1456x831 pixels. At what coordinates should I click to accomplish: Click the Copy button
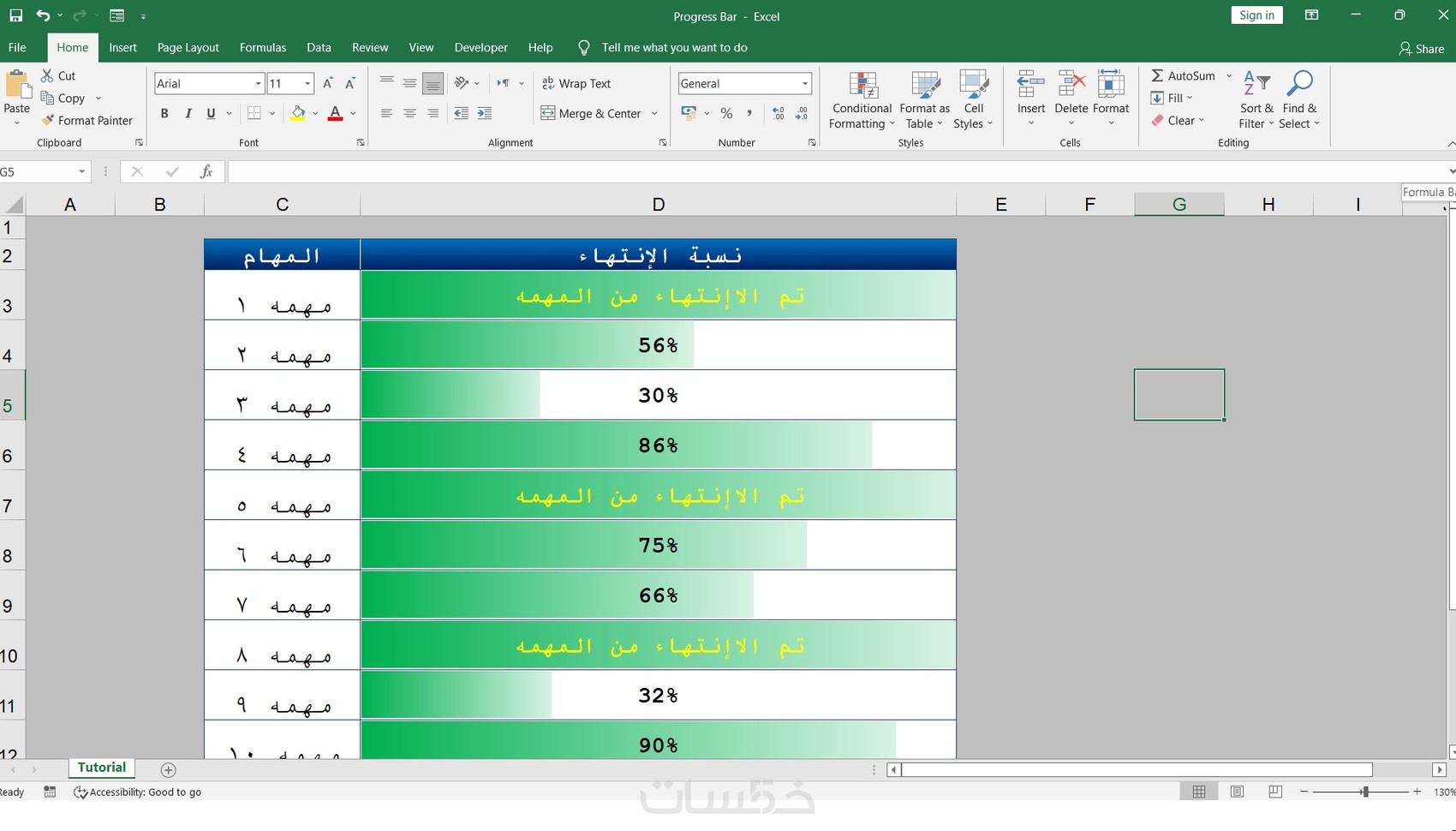63,98
